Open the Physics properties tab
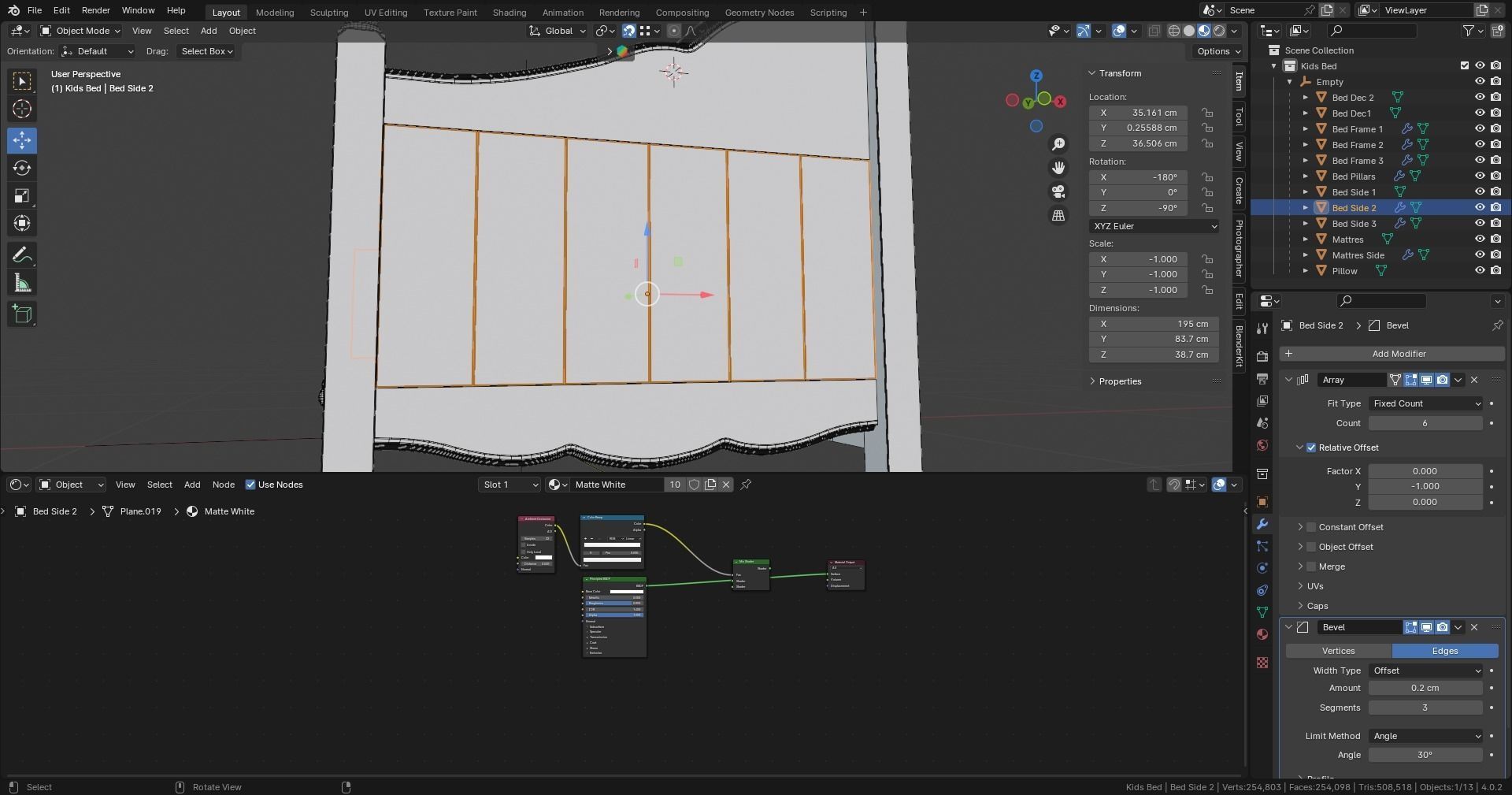Viewport: 1512px width, 795px height. (1262, 568)
